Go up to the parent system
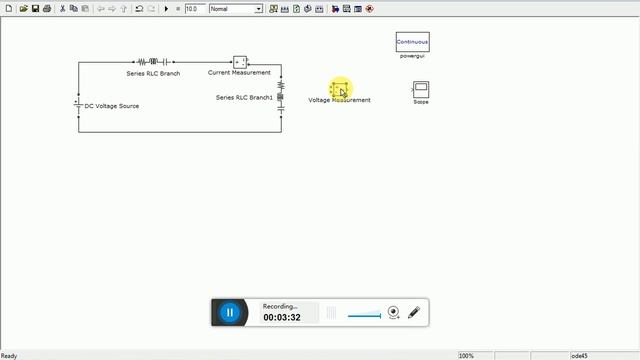The width and height of the screenshot is (640, 360). [124, 9]
